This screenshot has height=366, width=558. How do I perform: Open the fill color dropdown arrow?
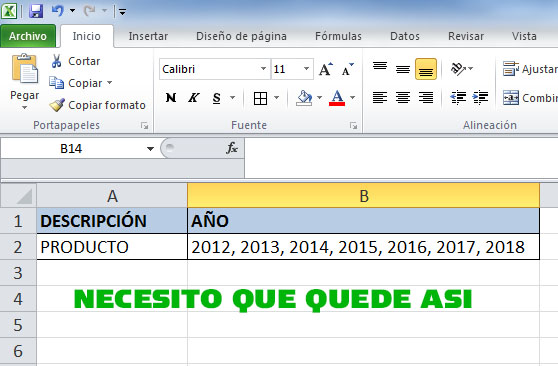(x=319, y=97)
